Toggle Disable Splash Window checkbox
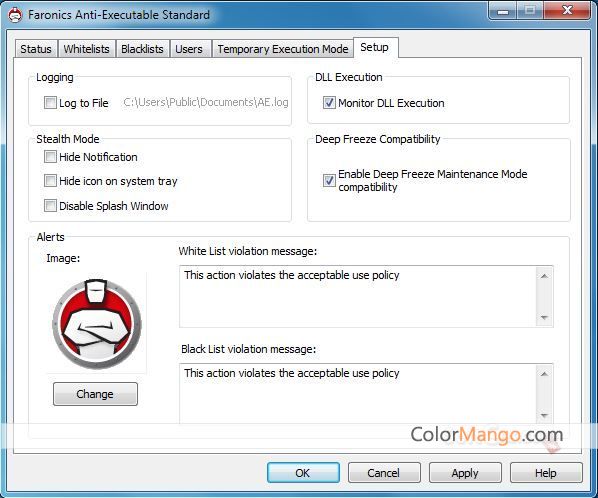Viewport: 598px width, 498px height. [50, 206]
